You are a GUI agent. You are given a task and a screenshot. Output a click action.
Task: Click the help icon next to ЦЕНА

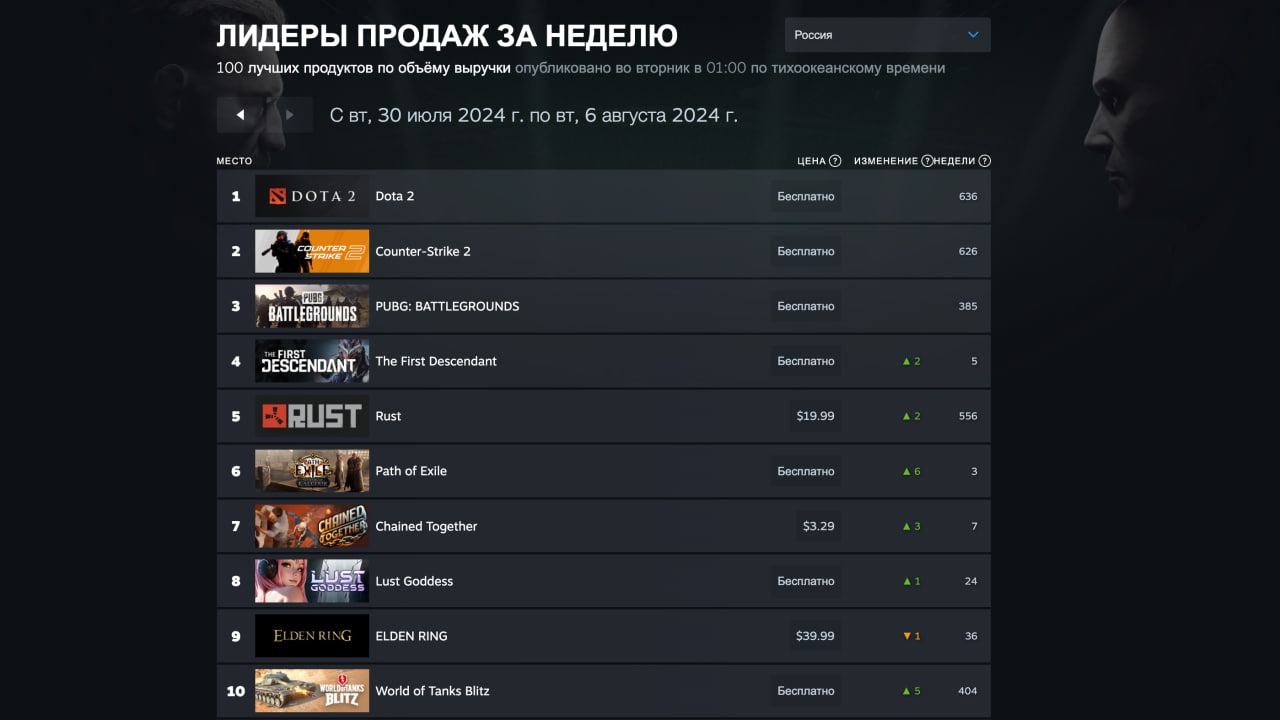pyautogui.click(x=835, y=161)
